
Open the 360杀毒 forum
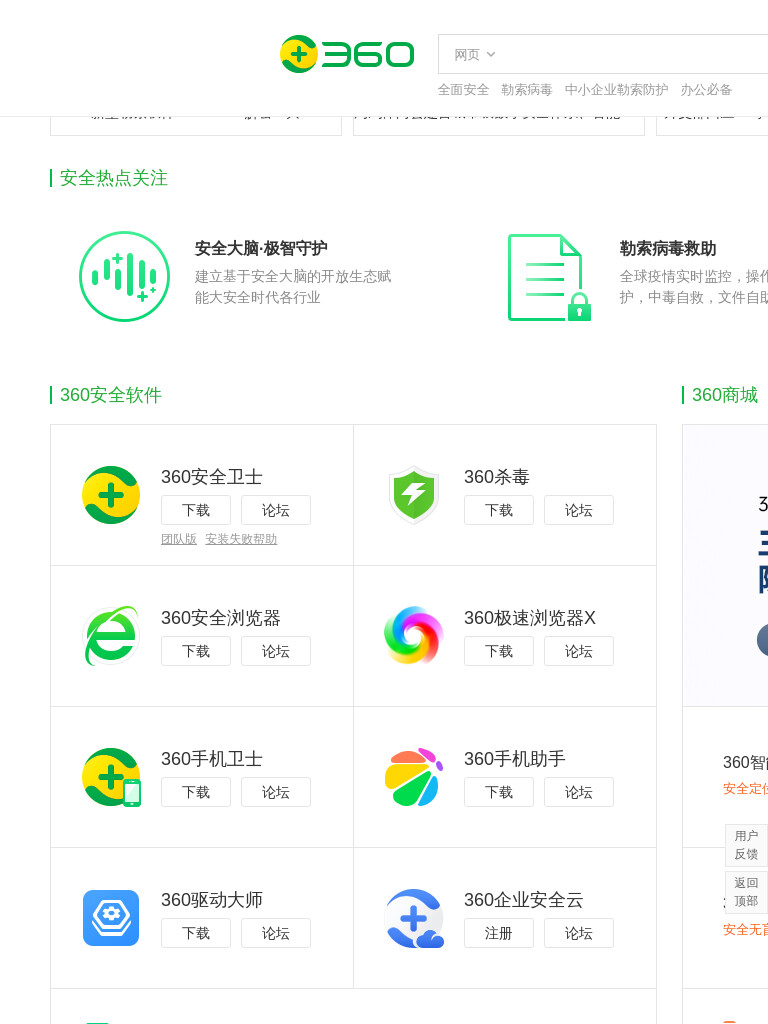579,510
